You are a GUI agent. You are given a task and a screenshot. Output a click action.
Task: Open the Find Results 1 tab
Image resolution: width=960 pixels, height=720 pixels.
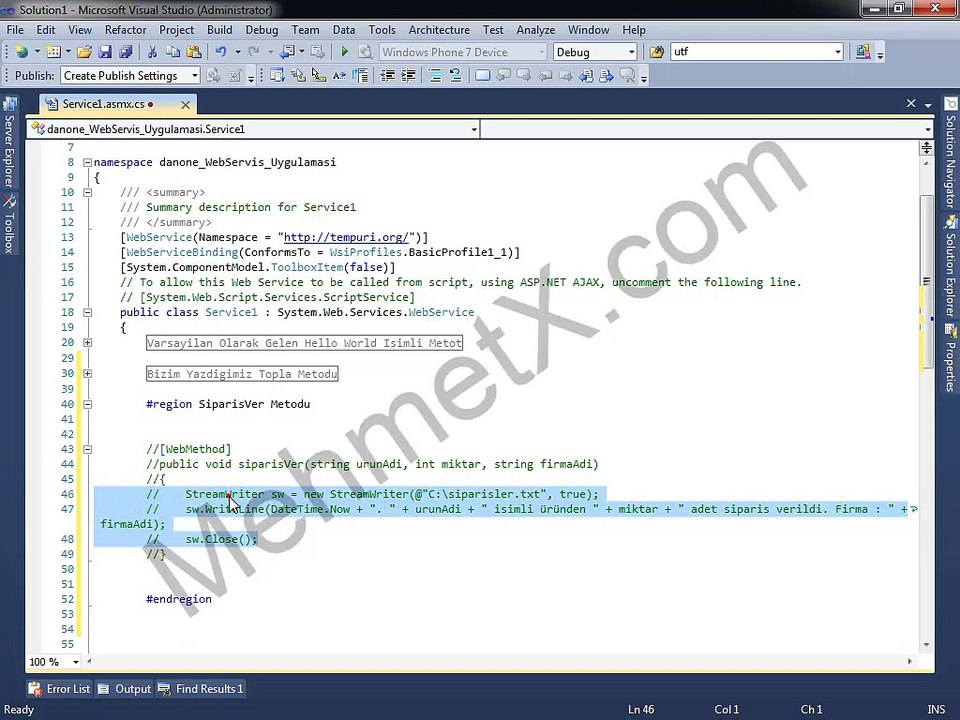pyautogui.click(x=201, y=689)
